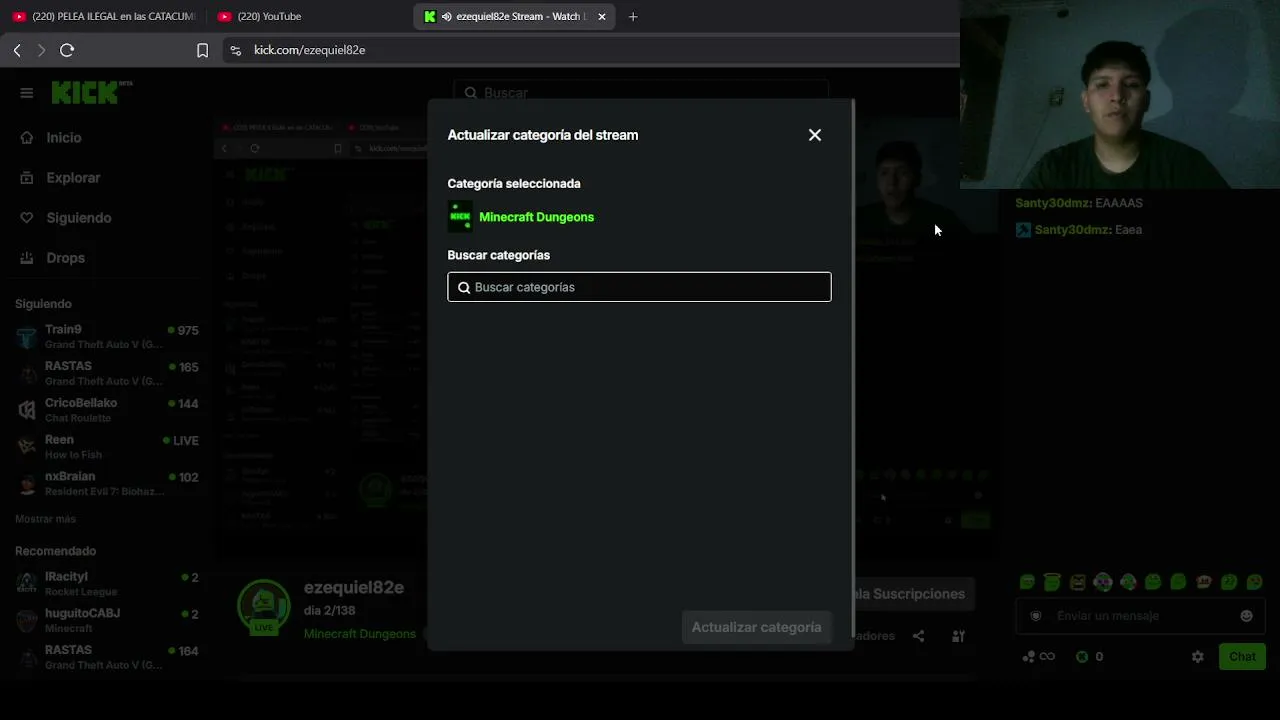Select the Minecraft Dungeons category in dialog
Viewport: 1280px width, 720px height.
click(521, 217)
